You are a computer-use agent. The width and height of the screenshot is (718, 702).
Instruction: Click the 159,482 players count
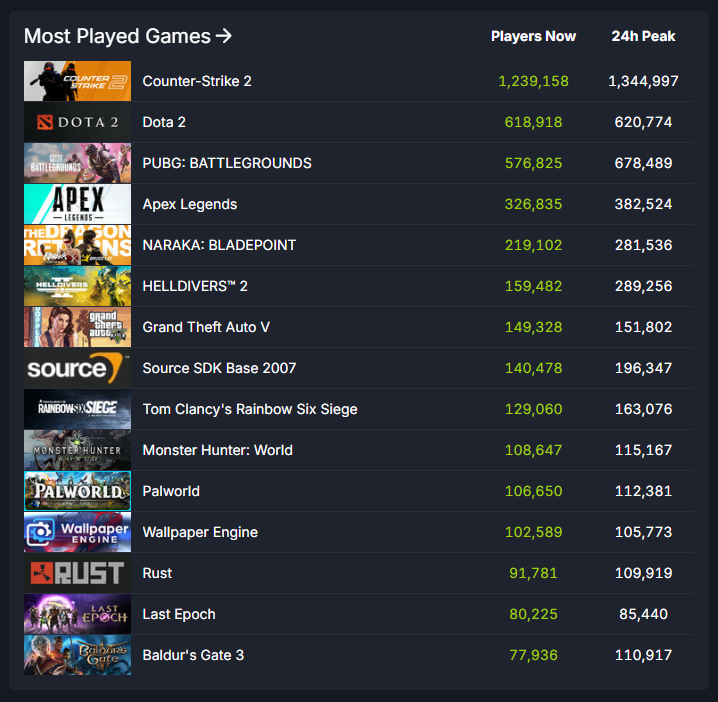coord(533,286)
